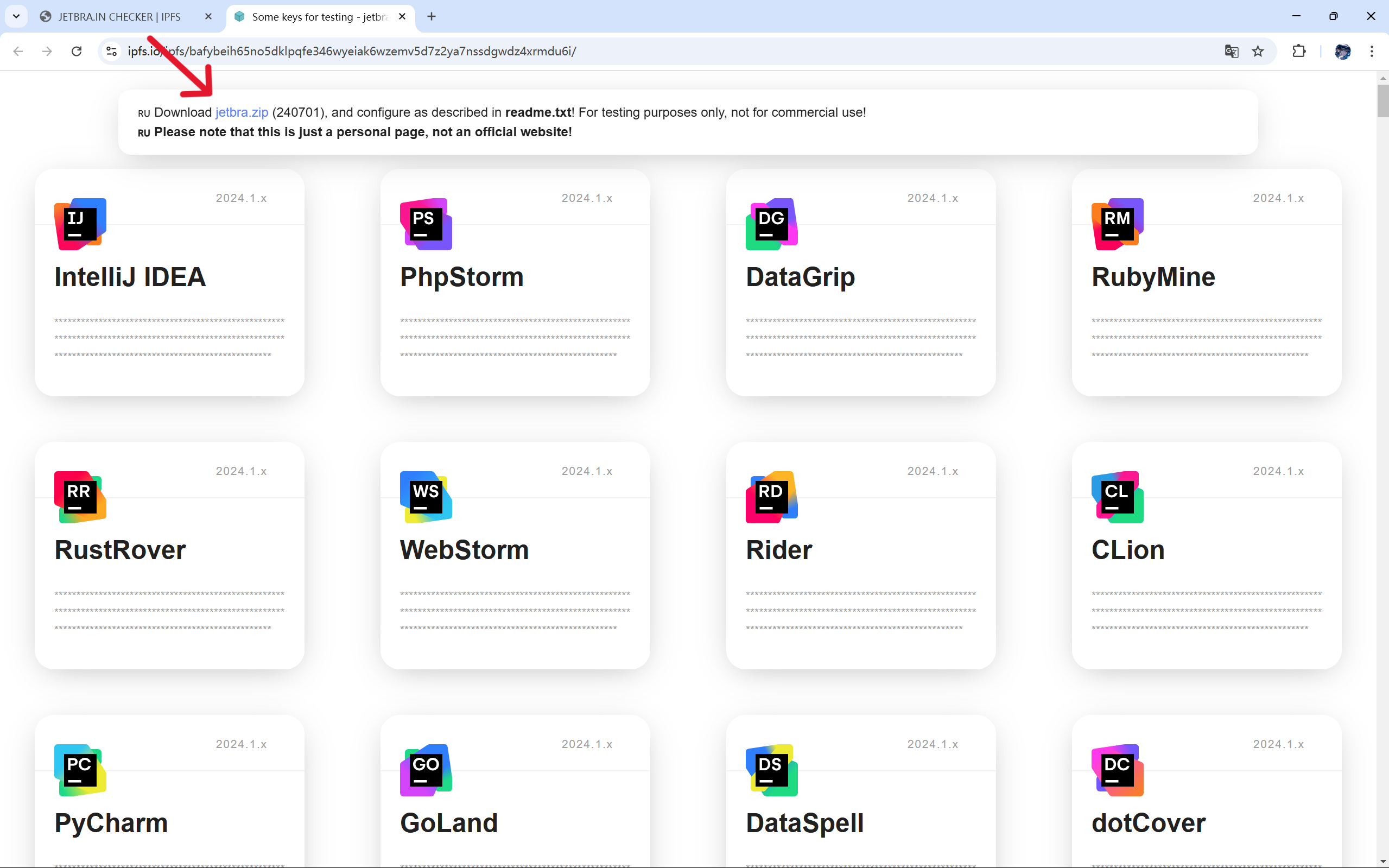Click the dotCover DC logo icon
The height and width of the screenshot is (868, 1389).
click(1118, 770)
